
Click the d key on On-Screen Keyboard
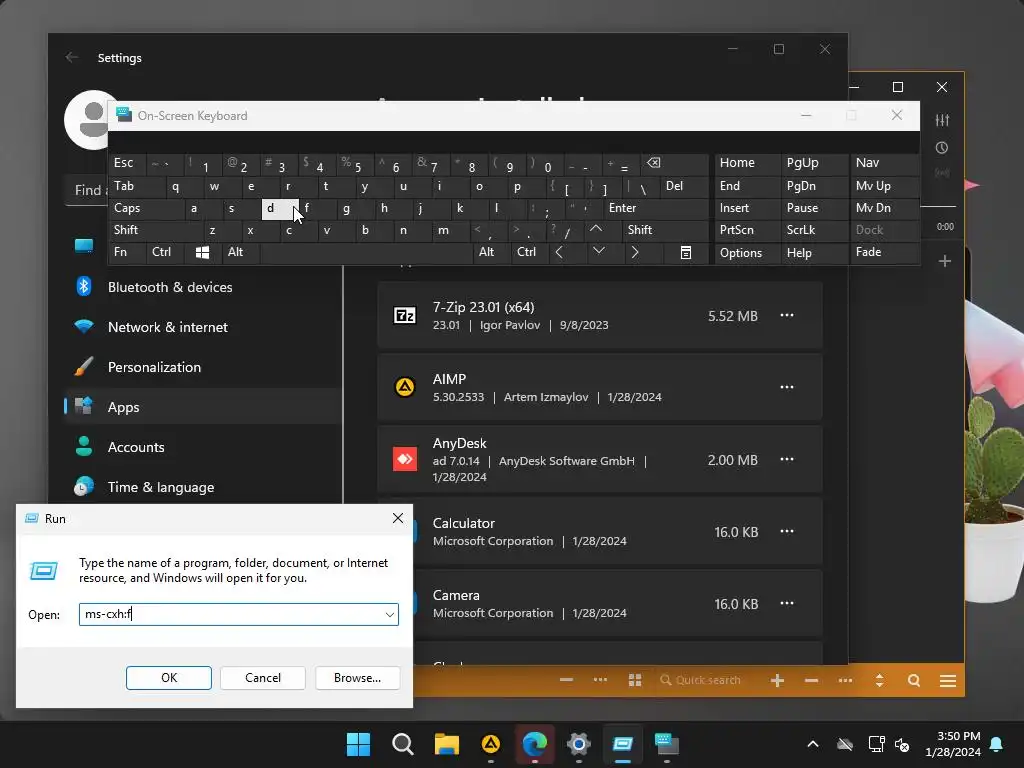(280, 208)
